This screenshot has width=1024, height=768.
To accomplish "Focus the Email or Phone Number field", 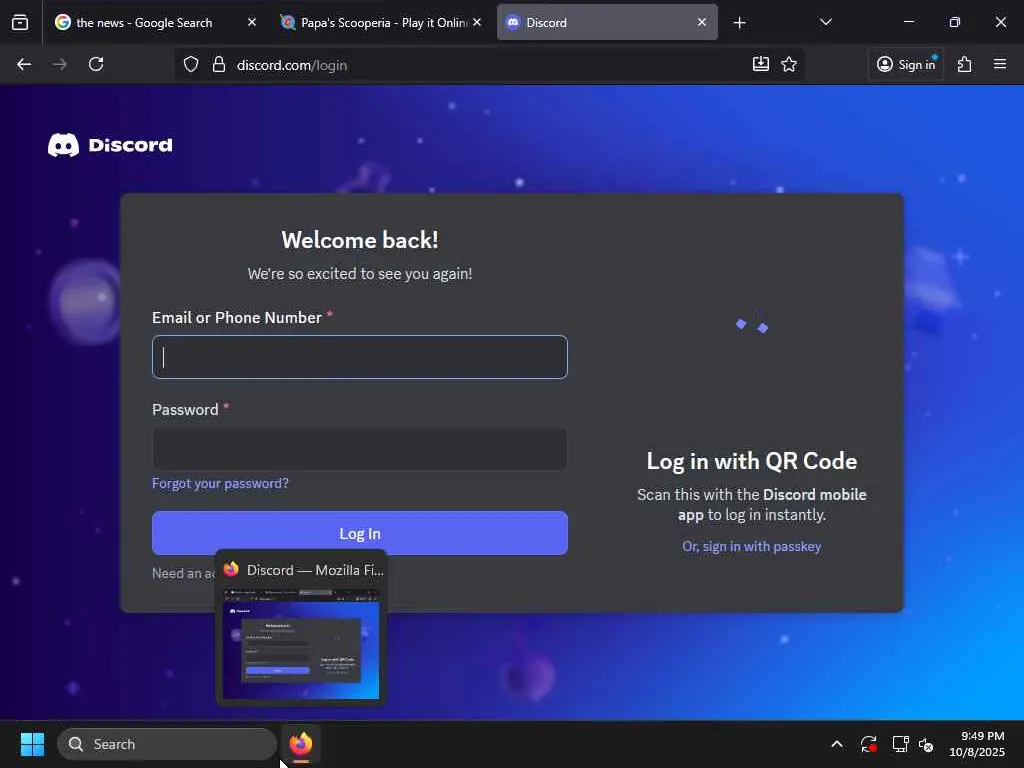I will coord(360,357).
